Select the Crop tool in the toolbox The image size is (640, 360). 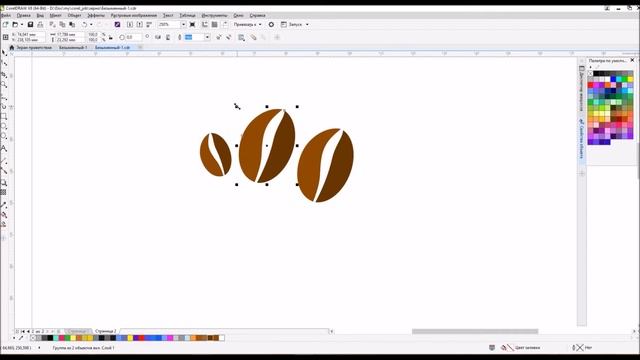click(x=4, y=75)
